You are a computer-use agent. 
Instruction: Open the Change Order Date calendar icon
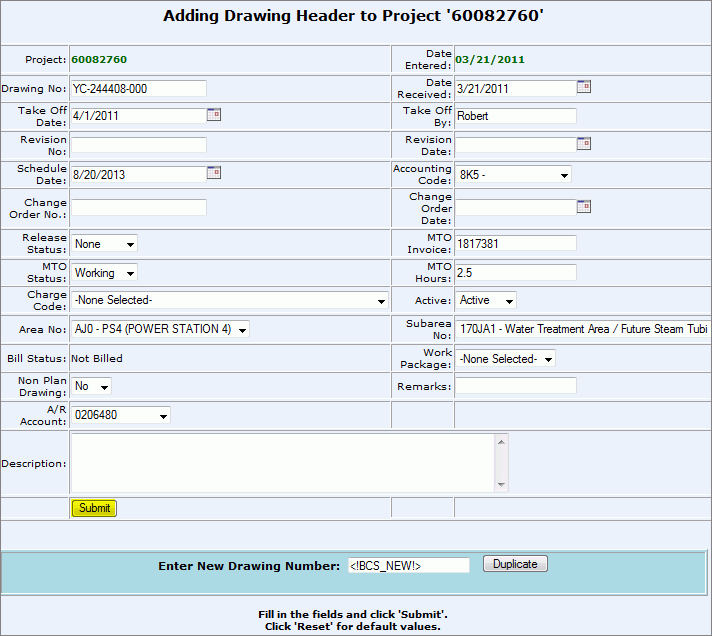click(x=584, y=206)
